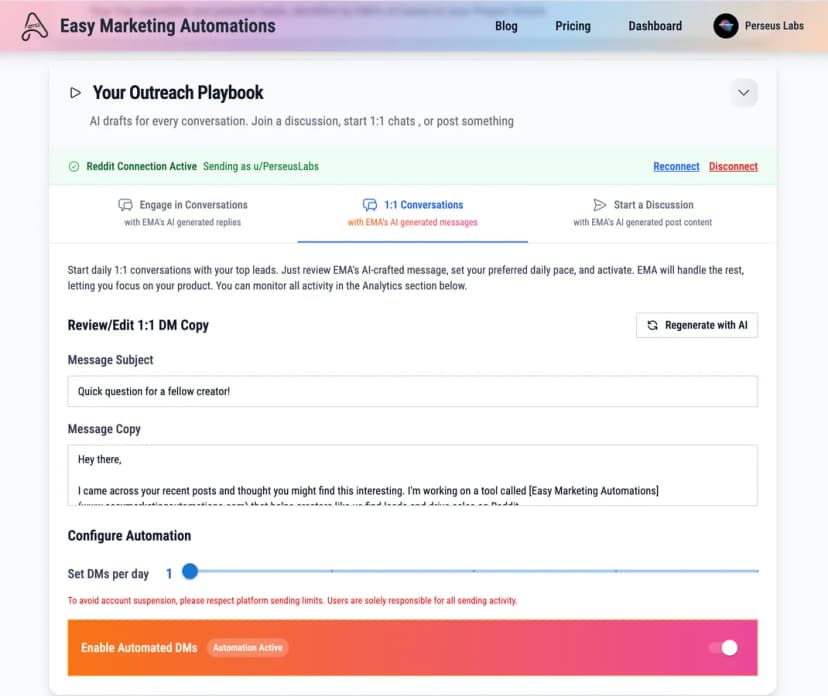Click the 'Reddit Connection Active' status text
The image size is (828, 696).
(x=142, y=166)
